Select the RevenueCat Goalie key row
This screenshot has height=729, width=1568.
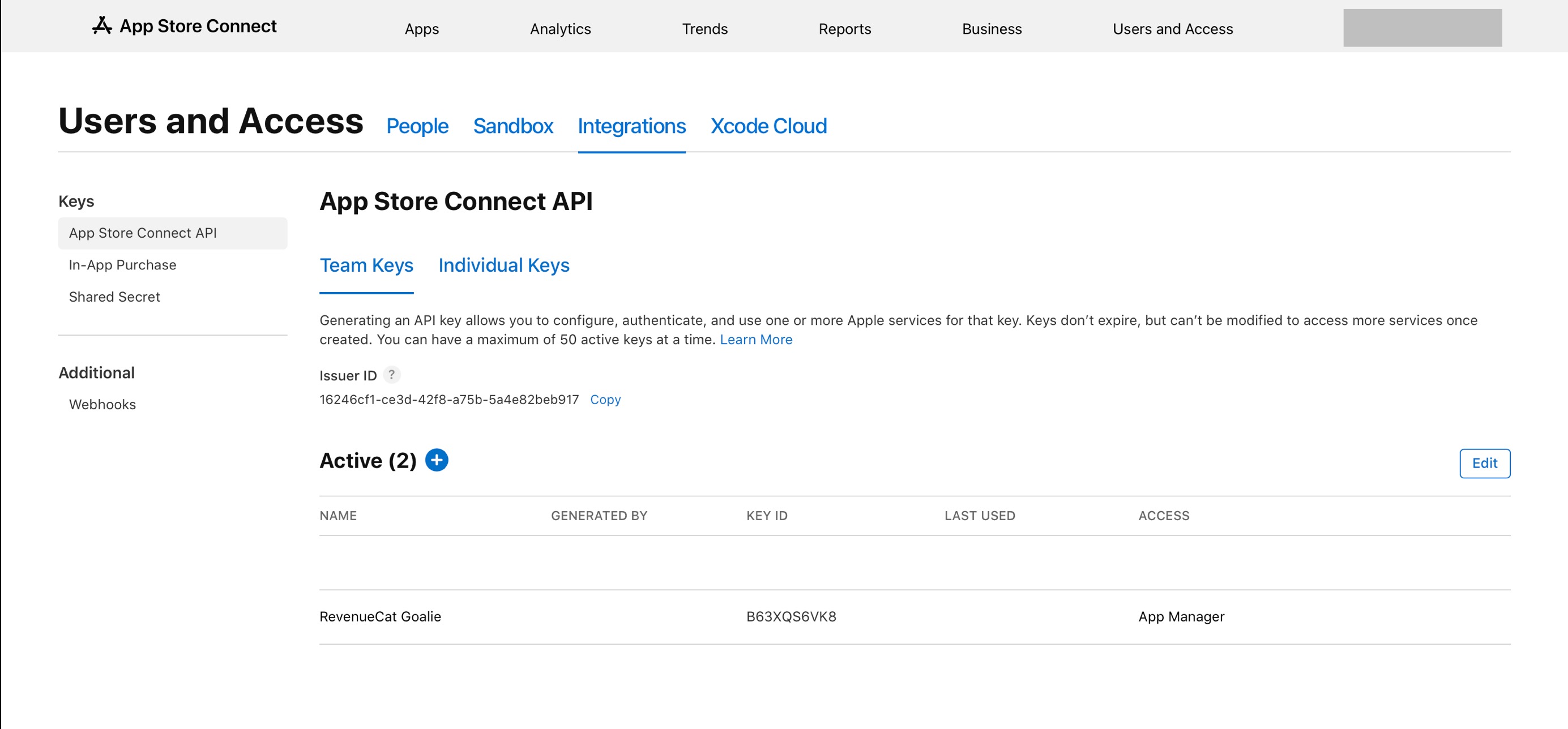pyautogui.click(x=381, y=616)
